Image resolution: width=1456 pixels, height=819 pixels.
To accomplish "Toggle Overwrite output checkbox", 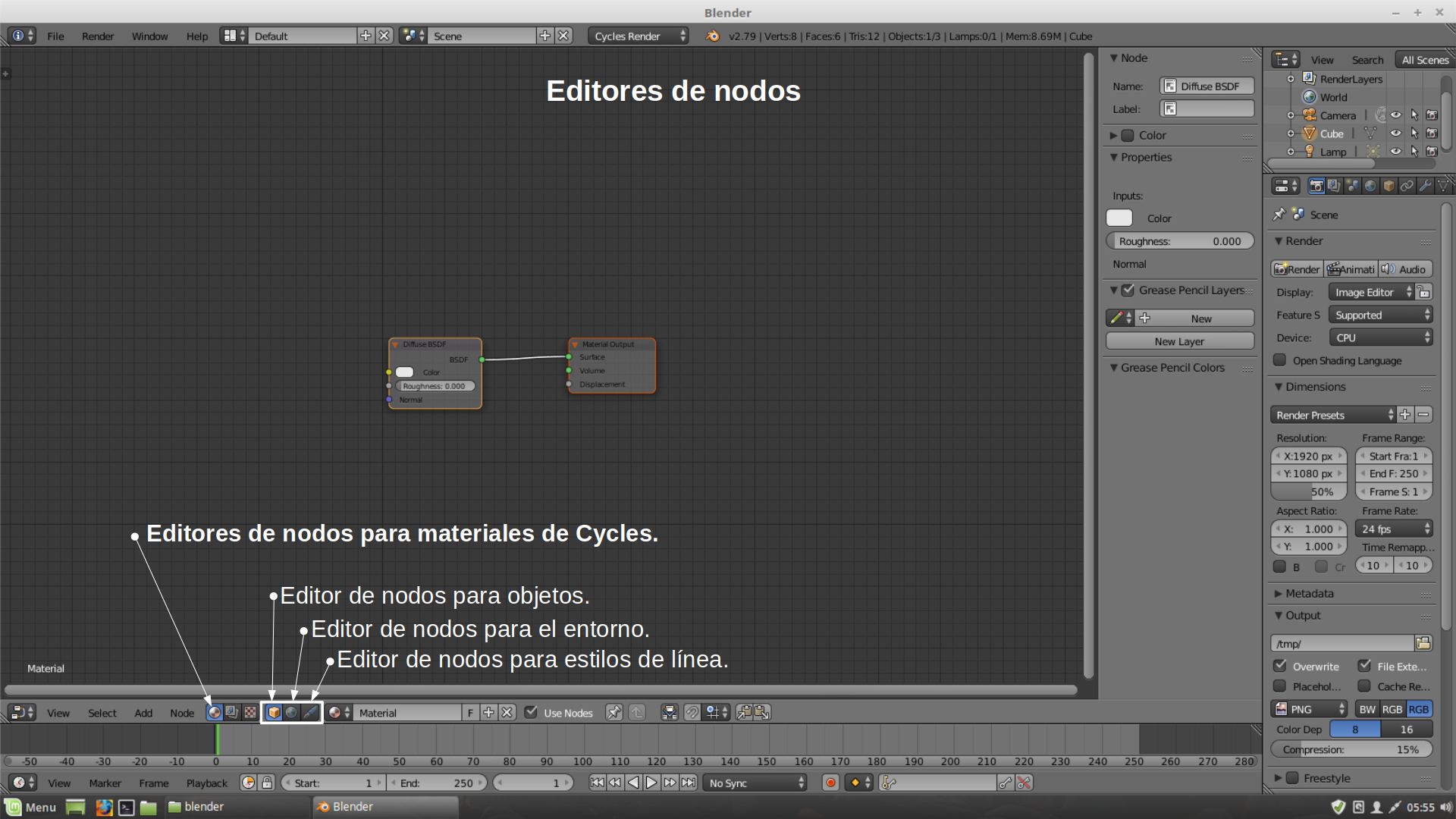I will pos(1280,666).
